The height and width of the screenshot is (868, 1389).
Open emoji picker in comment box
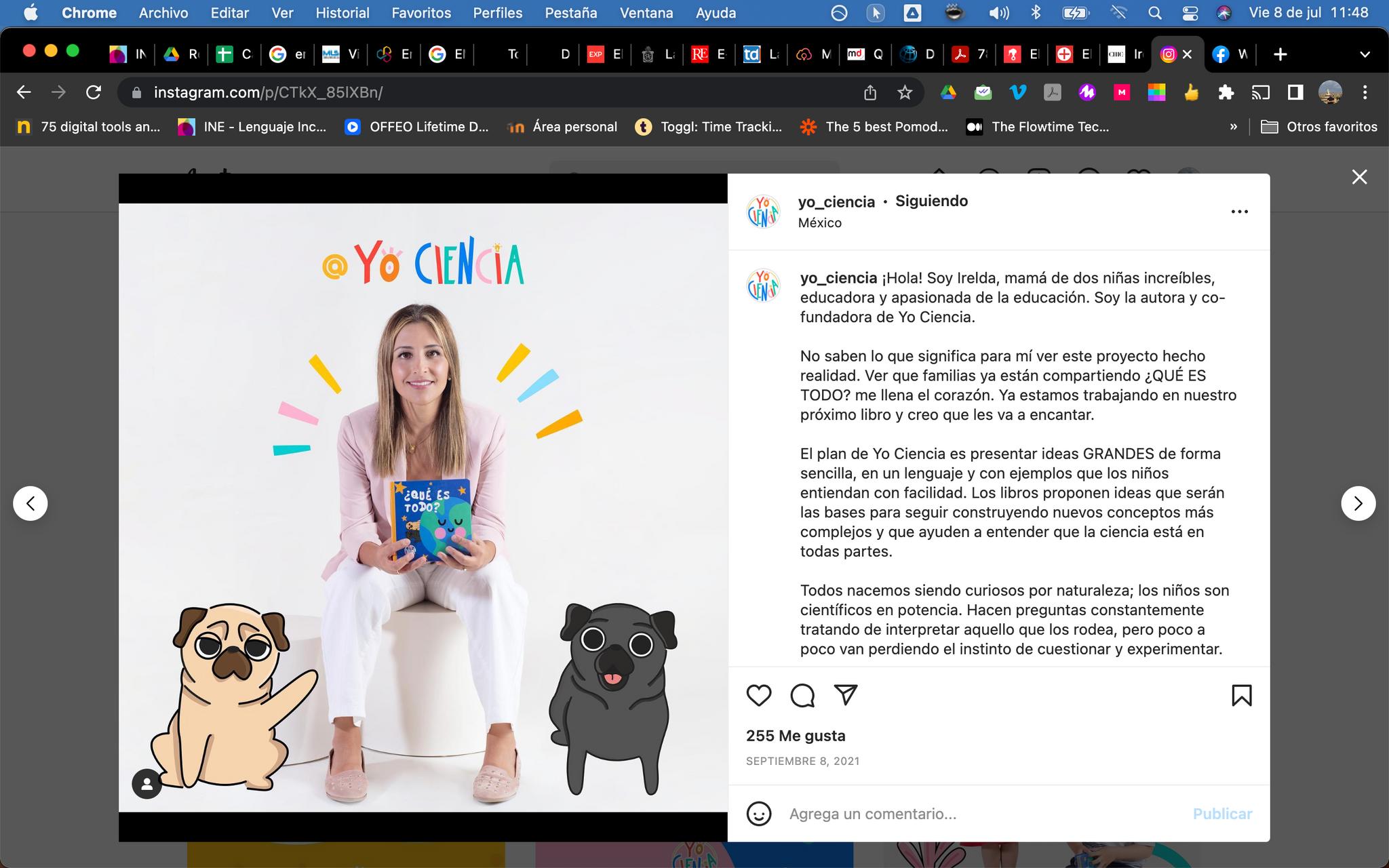(758, 814)
